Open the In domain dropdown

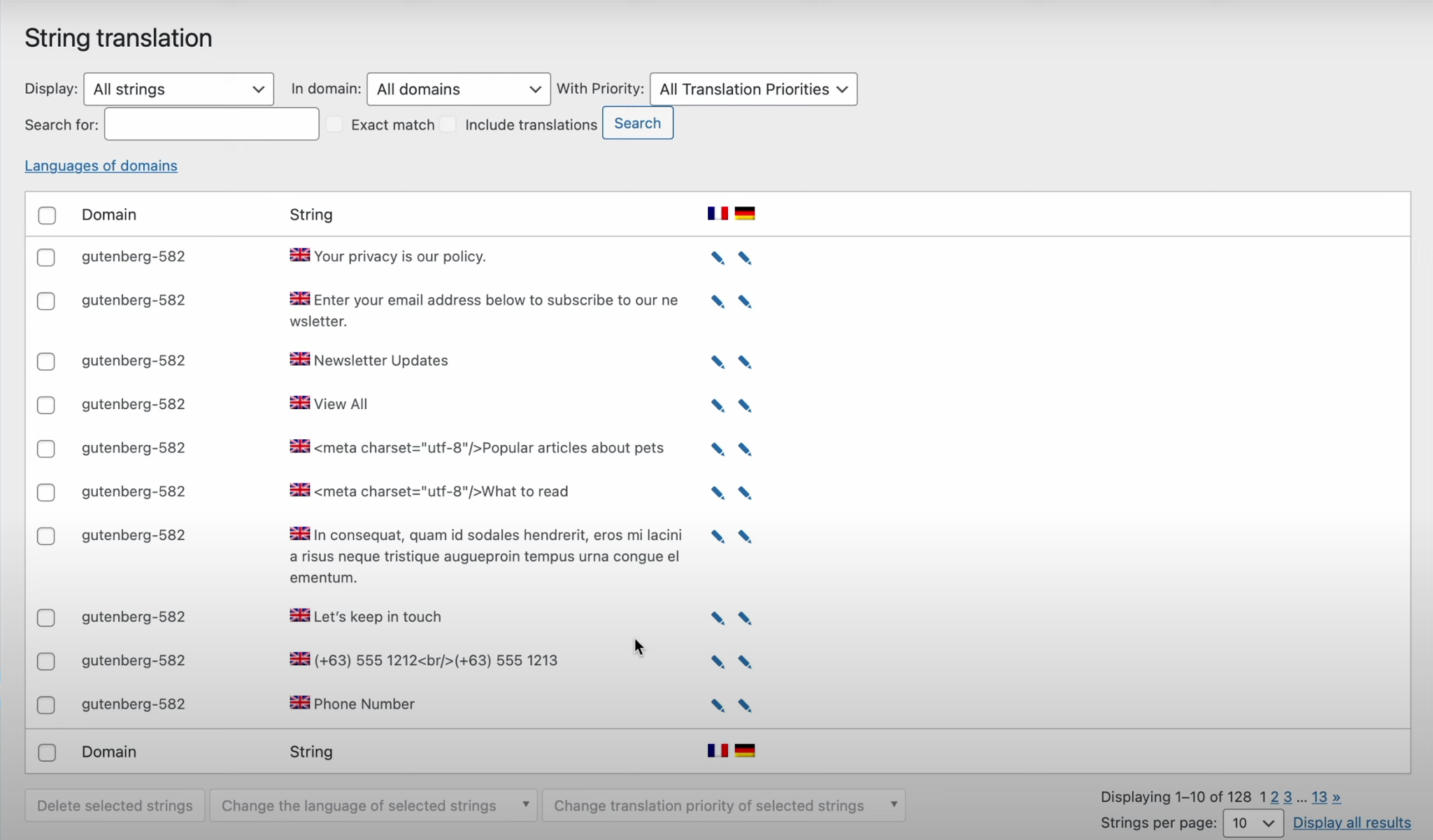(457, 89)
